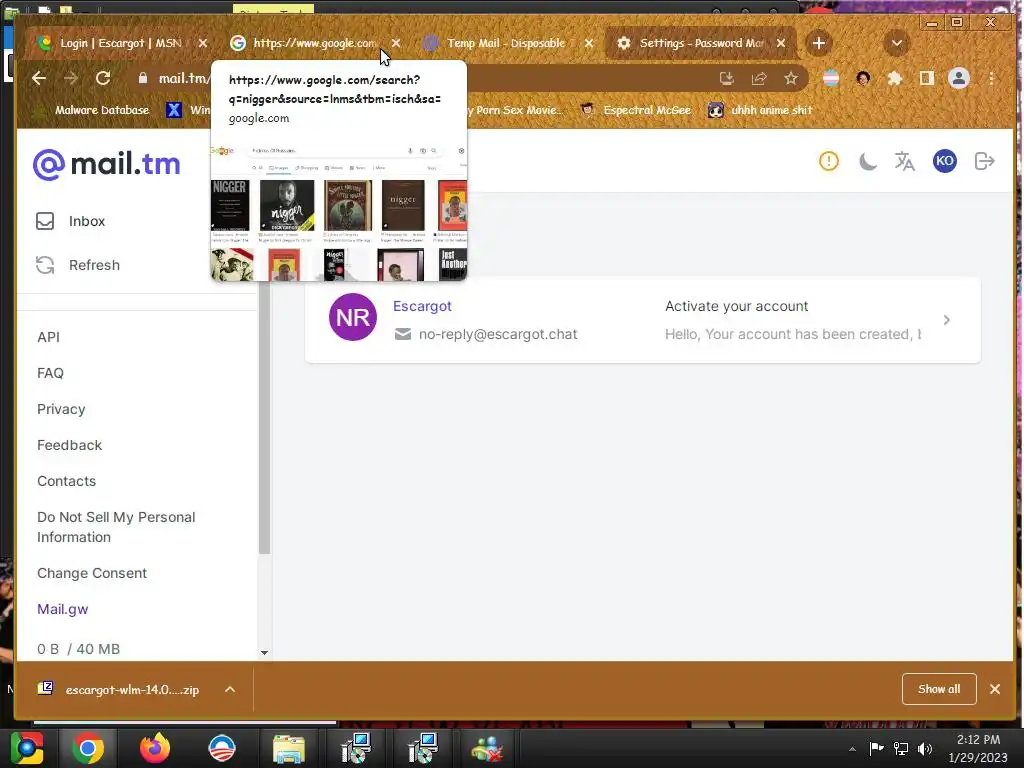Open the Privacy link
Image resolution: width=1024 pixels, height=768 pixels.
coord(61,409)
